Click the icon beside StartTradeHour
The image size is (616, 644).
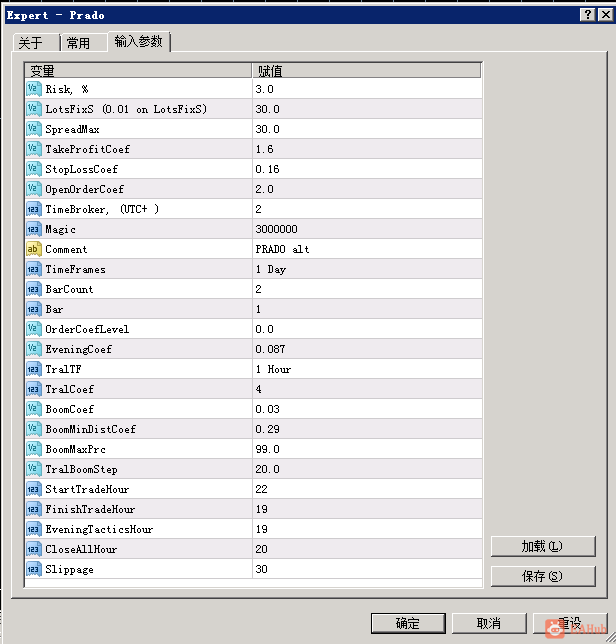(x=34, y=489)
